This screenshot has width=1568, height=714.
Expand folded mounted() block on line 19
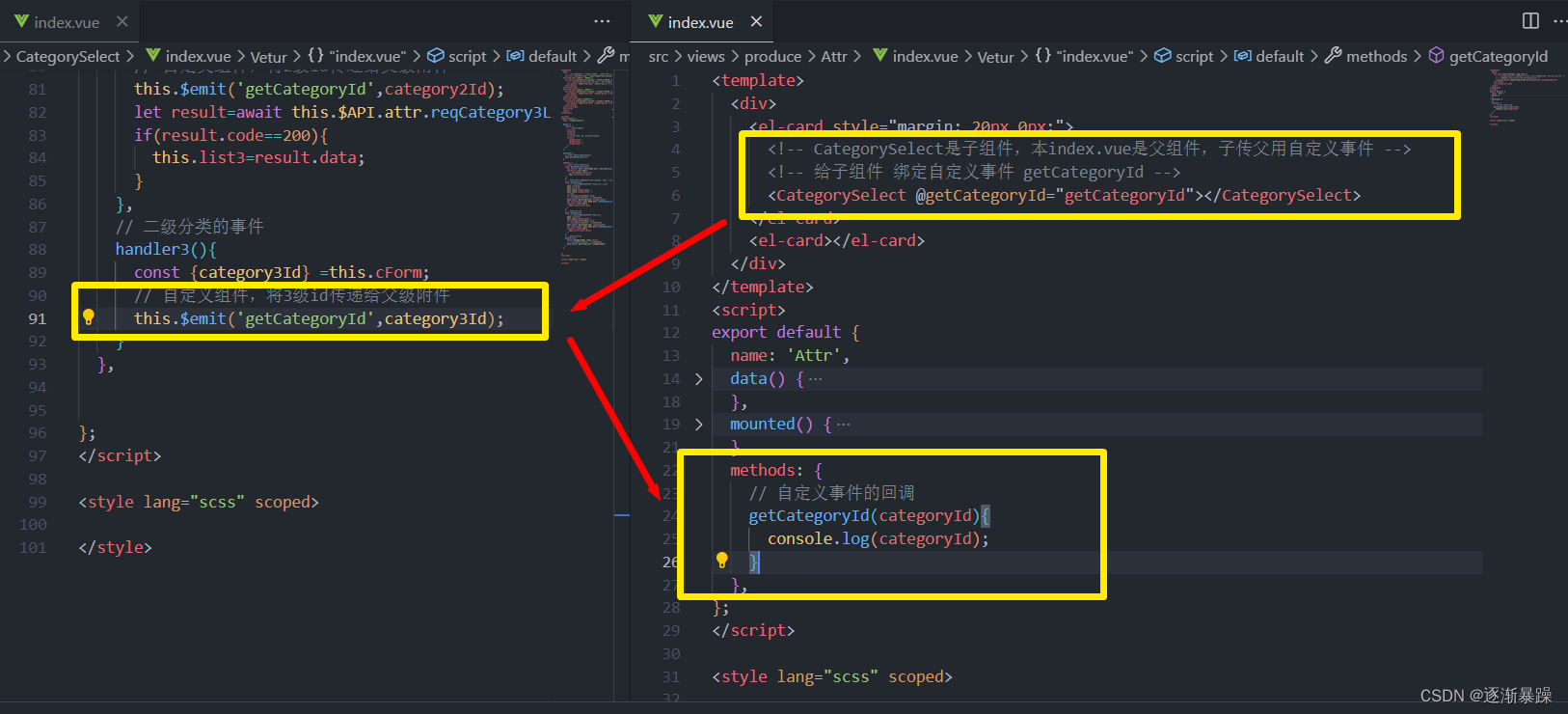[699, 424]
